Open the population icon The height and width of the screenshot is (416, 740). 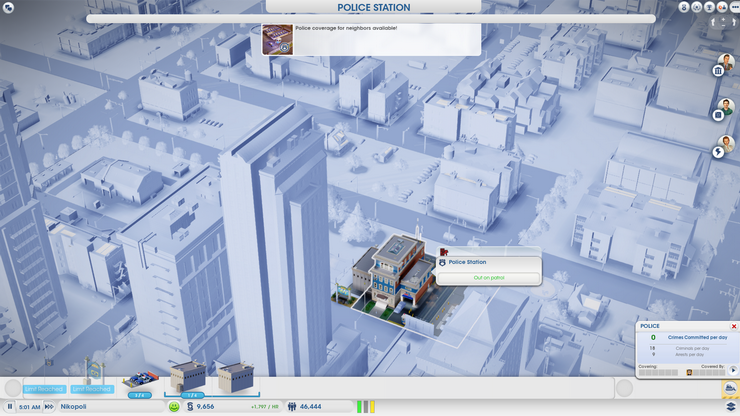click(292, 407)
